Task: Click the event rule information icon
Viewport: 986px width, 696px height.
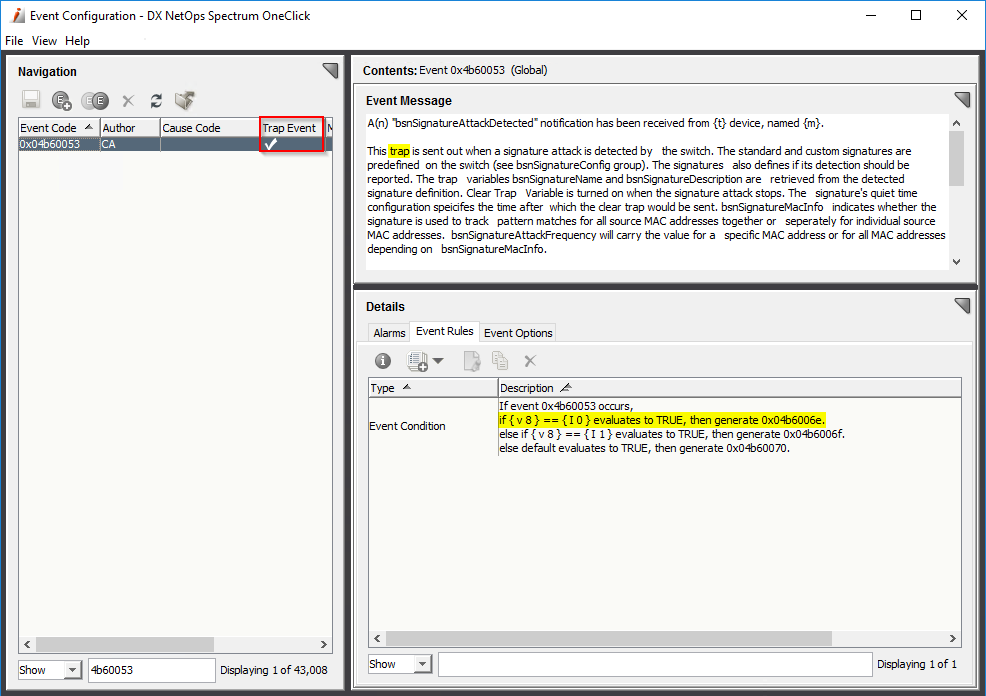Action: pyautogui.click(x=383, y=361)
